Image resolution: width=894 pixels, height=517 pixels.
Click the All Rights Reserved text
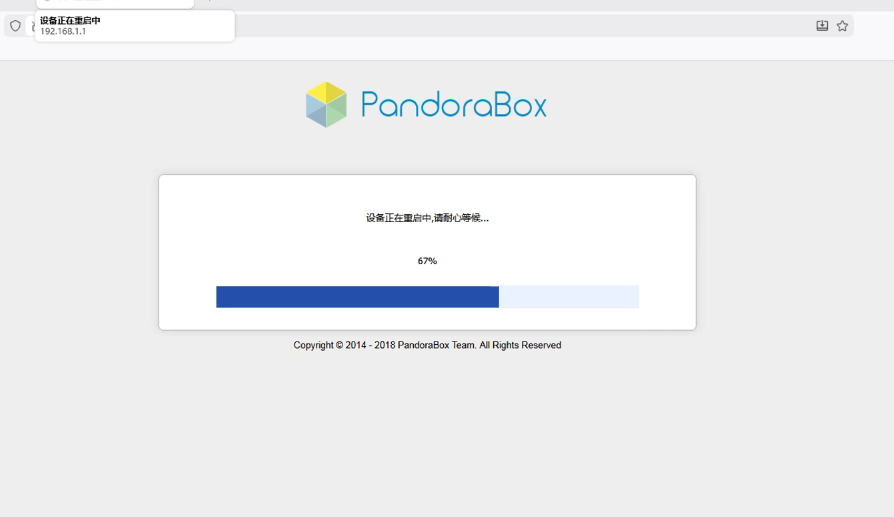tap(520, 345)
